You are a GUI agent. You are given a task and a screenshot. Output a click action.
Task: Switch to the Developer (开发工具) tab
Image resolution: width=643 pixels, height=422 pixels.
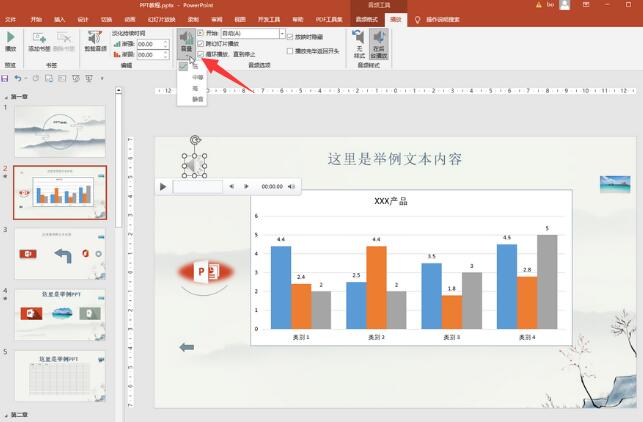269,20
